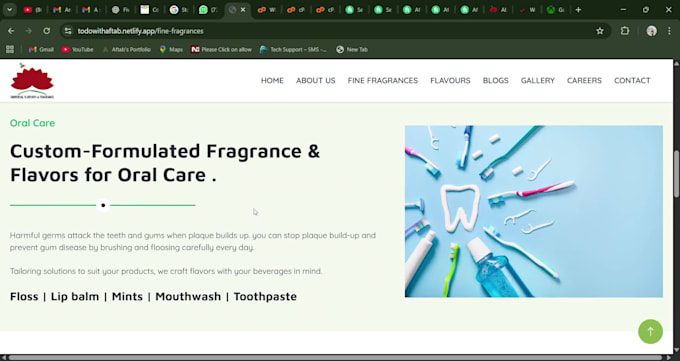Switch to the Xbox-icon browser tab
Viewport: 680px width, 361px height.
pyautogui.click(x=555, y=10)
